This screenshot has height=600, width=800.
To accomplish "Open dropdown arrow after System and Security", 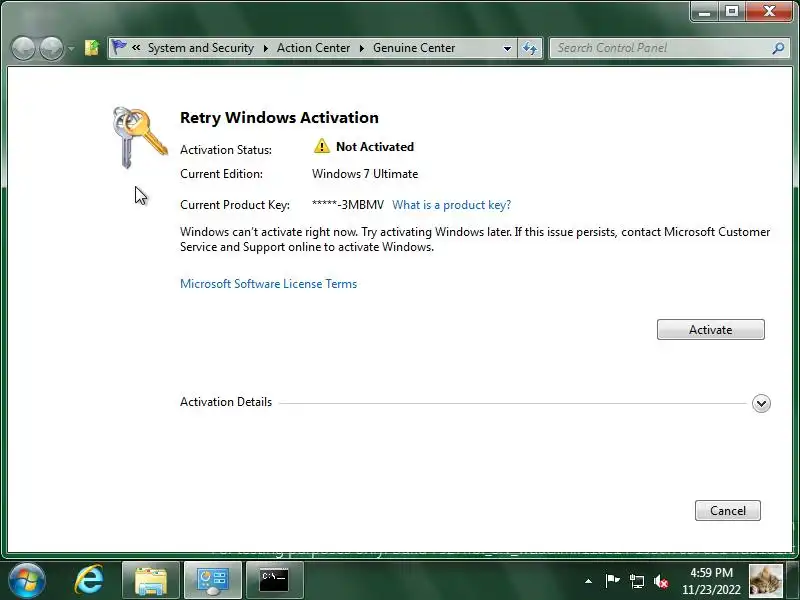I will pos(266,48).
